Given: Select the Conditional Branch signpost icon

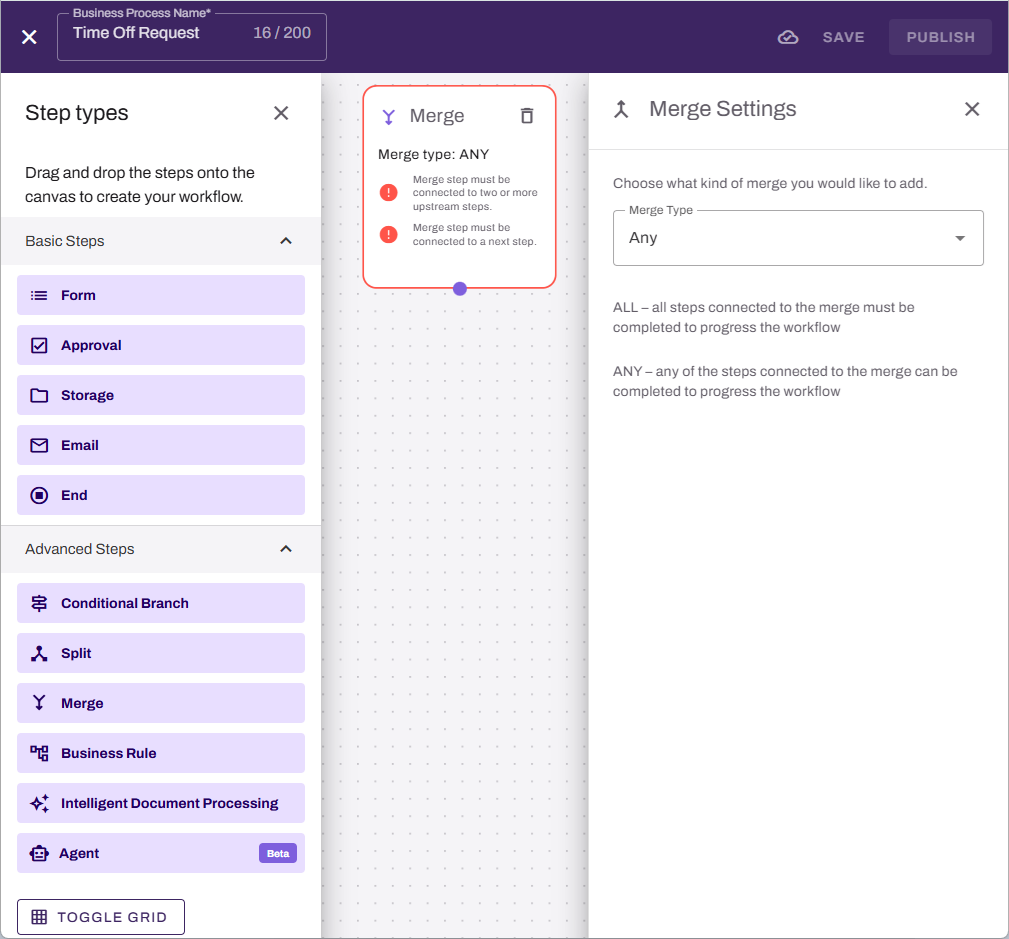Looking at the screenshot, I should [39, 603].
